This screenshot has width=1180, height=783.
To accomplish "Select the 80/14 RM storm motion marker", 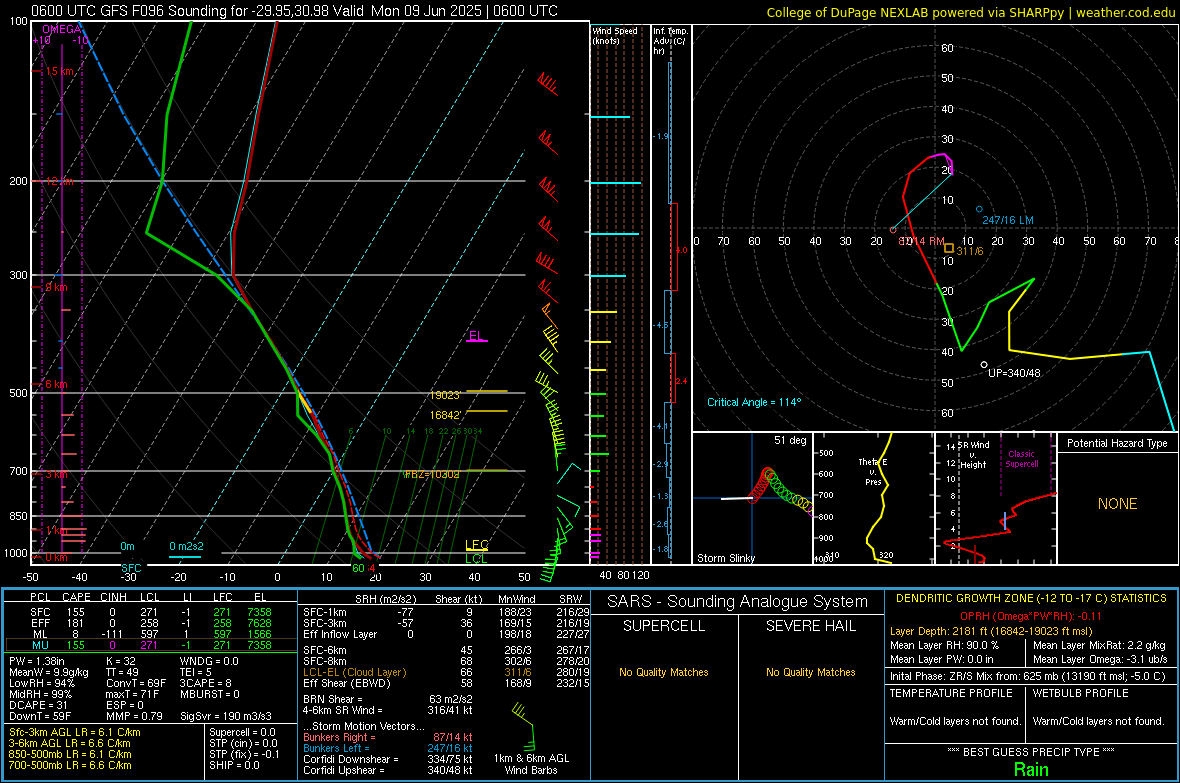I will click(893, 230).
